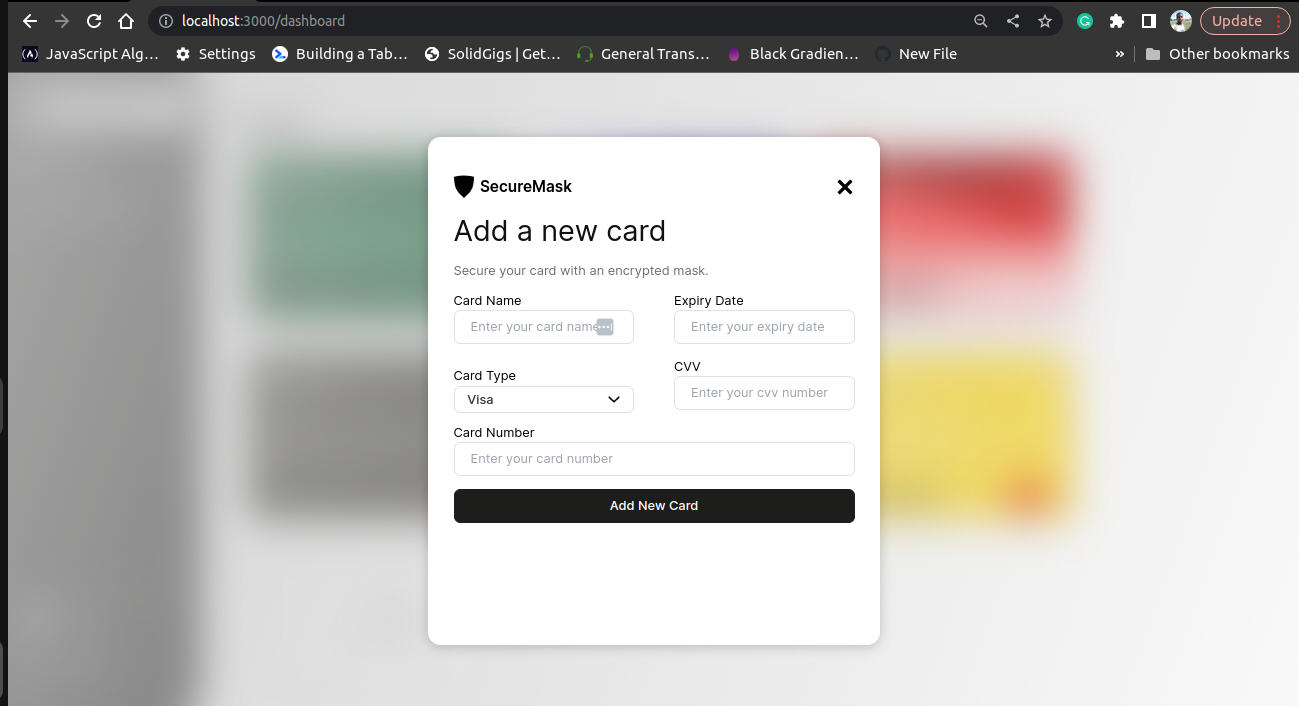The height and width of the screenshot is (706, 1299).
Task: Reload the page with browser refresh icon
Action: 94,21
